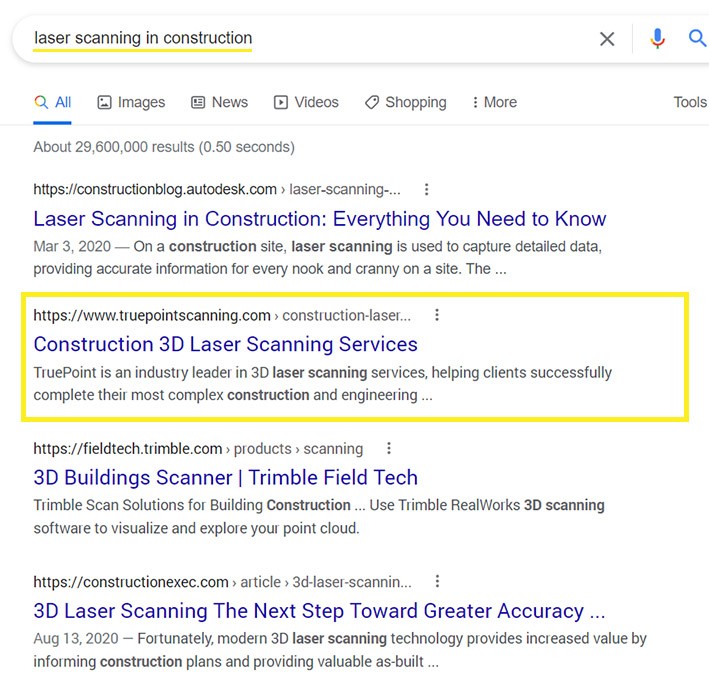Clear the search box with the X icon
Screen dimensions: 709x689
(607, 39)
